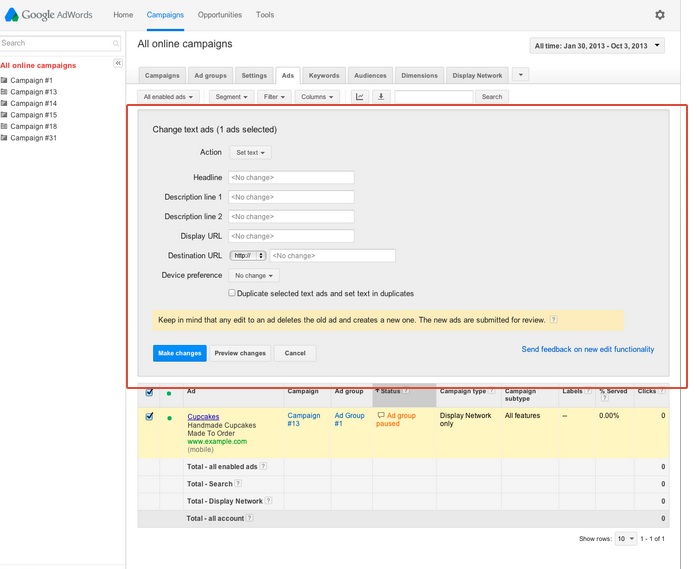The image size is (697, 569).
Task: Click help icon next to Total - all enabled ads
Action: [x=263, y=466]
